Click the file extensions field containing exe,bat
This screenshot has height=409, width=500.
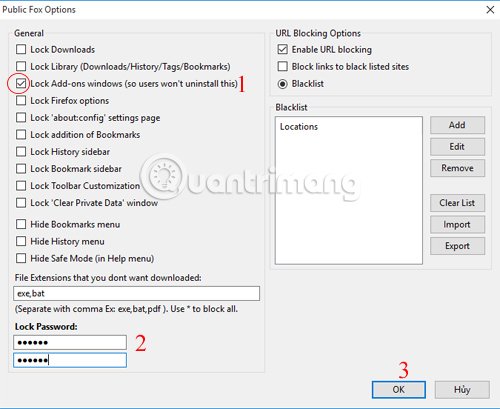point(136,293)
